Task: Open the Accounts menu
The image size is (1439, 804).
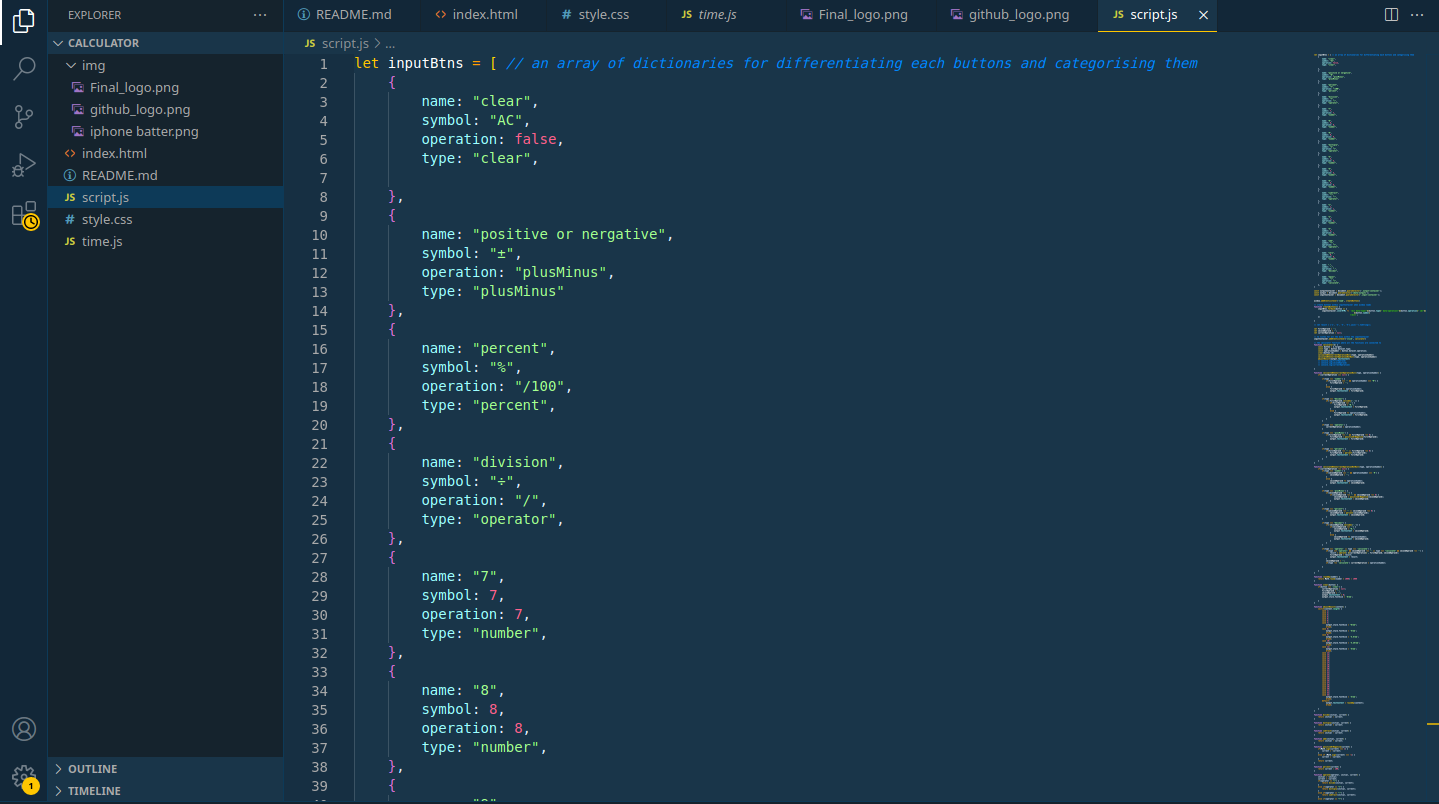Action: 24,729
